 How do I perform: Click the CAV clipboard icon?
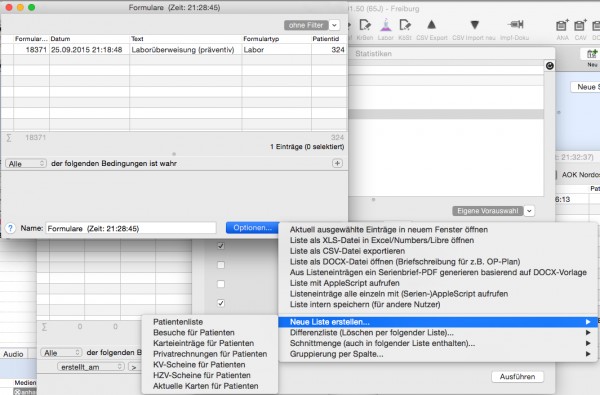click(x=580, y=25)
